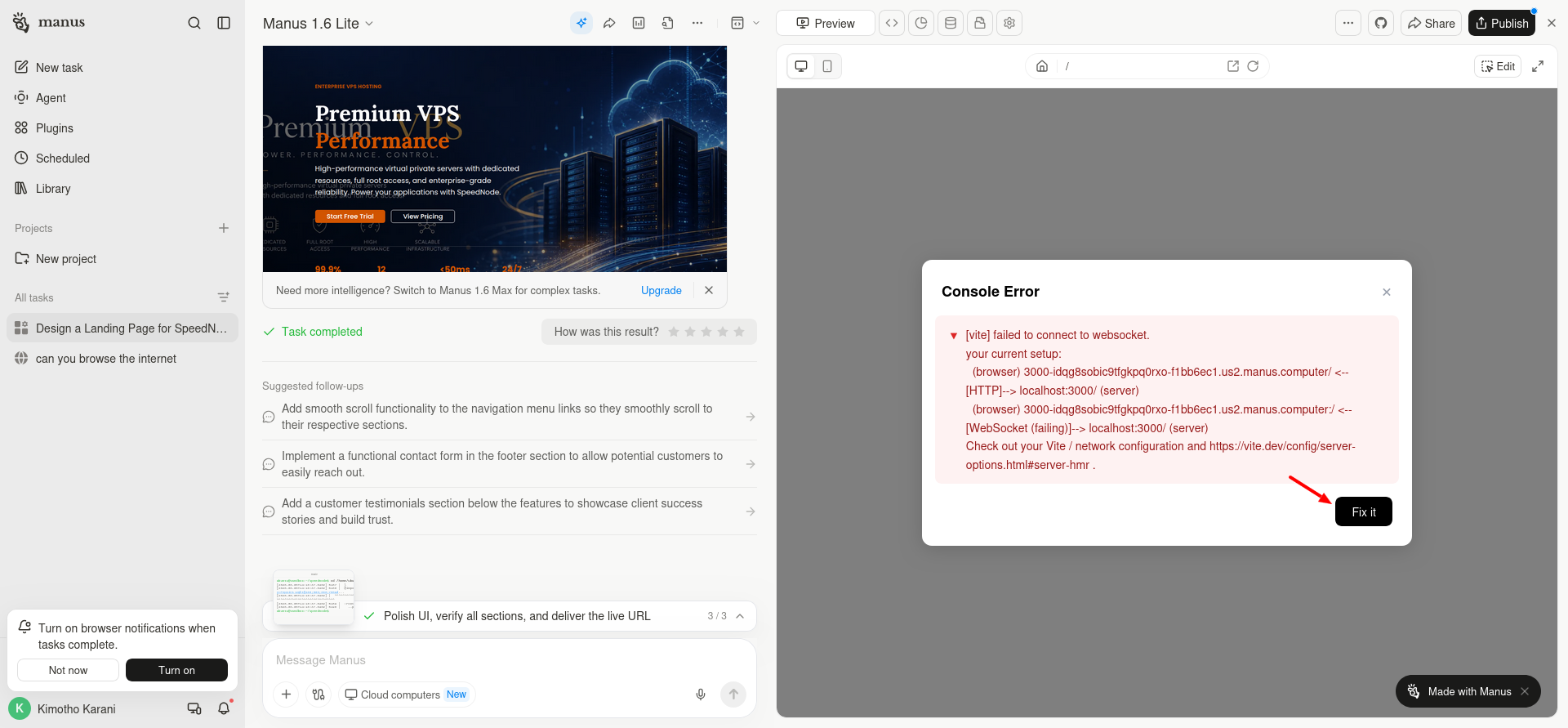Viewport: 1568px width, 728px height.
Task: Click the send arrow button
Action: [733, 695]
